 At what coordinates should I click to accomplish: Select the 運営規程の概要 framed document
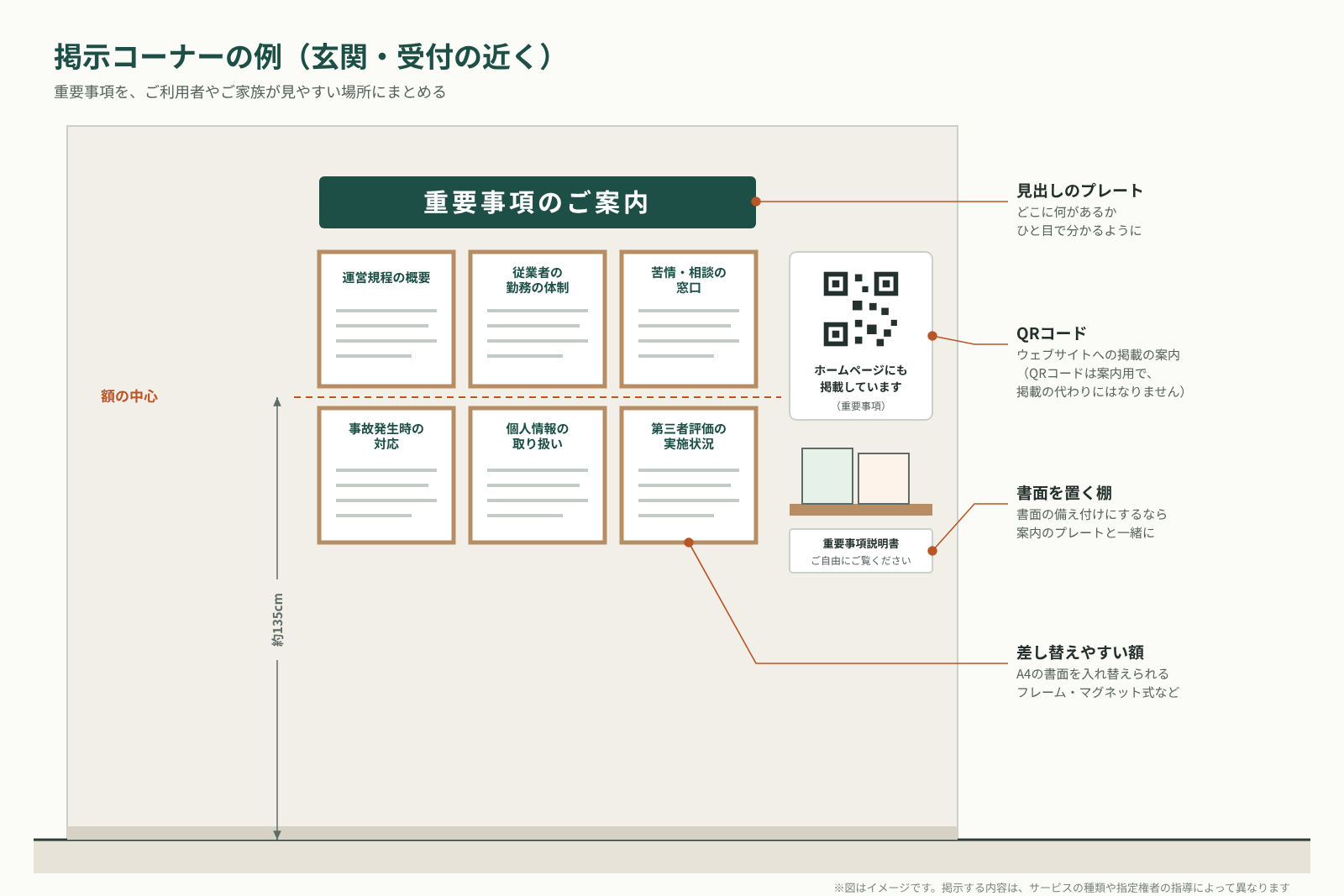[386, 319]
